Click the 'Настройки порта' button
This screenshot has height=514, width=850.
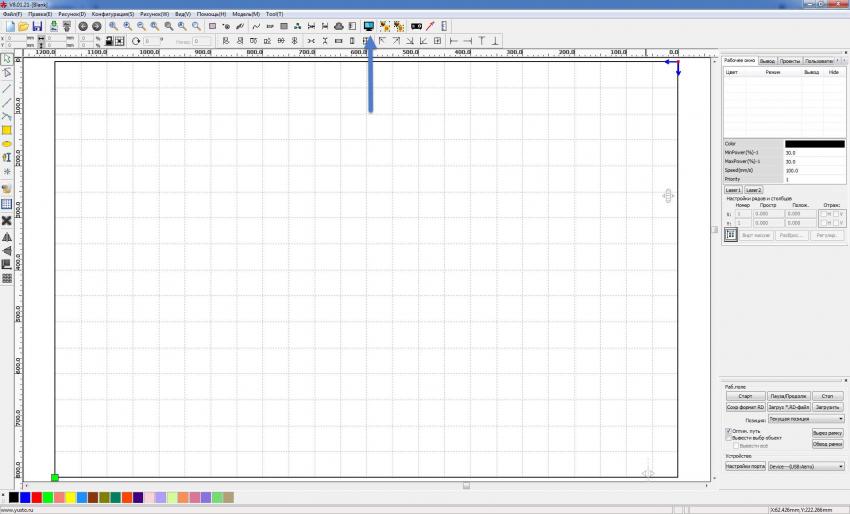(744, 467)
